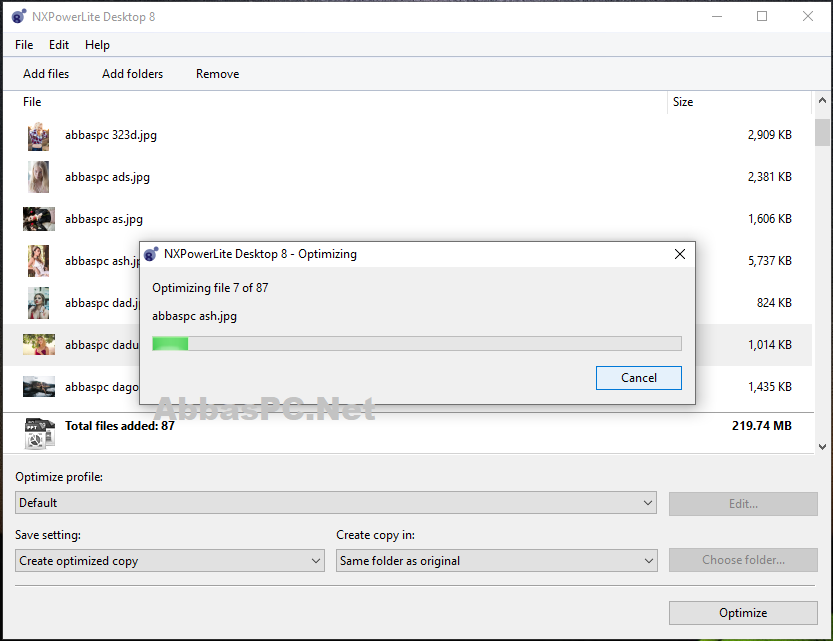Click the Optimize button
833x641 pixels.
743,613
